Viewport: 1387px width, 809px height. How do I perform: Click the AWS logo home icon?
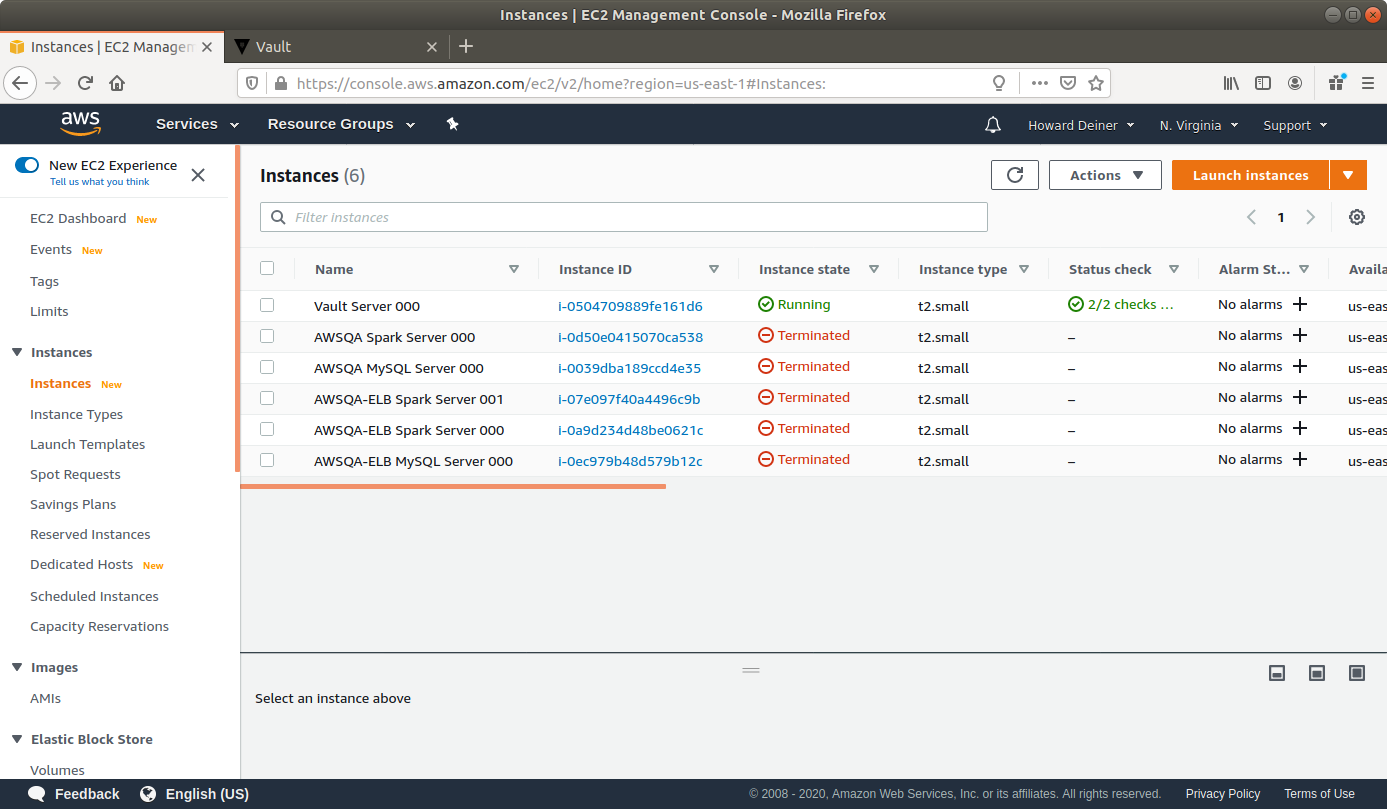coord(80,123)
